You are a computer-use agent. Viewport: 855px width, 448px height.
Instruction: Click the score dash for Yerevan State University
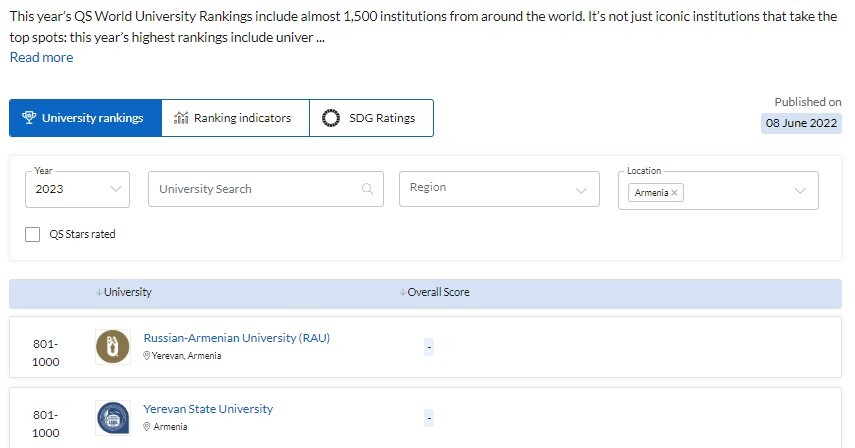429,418
